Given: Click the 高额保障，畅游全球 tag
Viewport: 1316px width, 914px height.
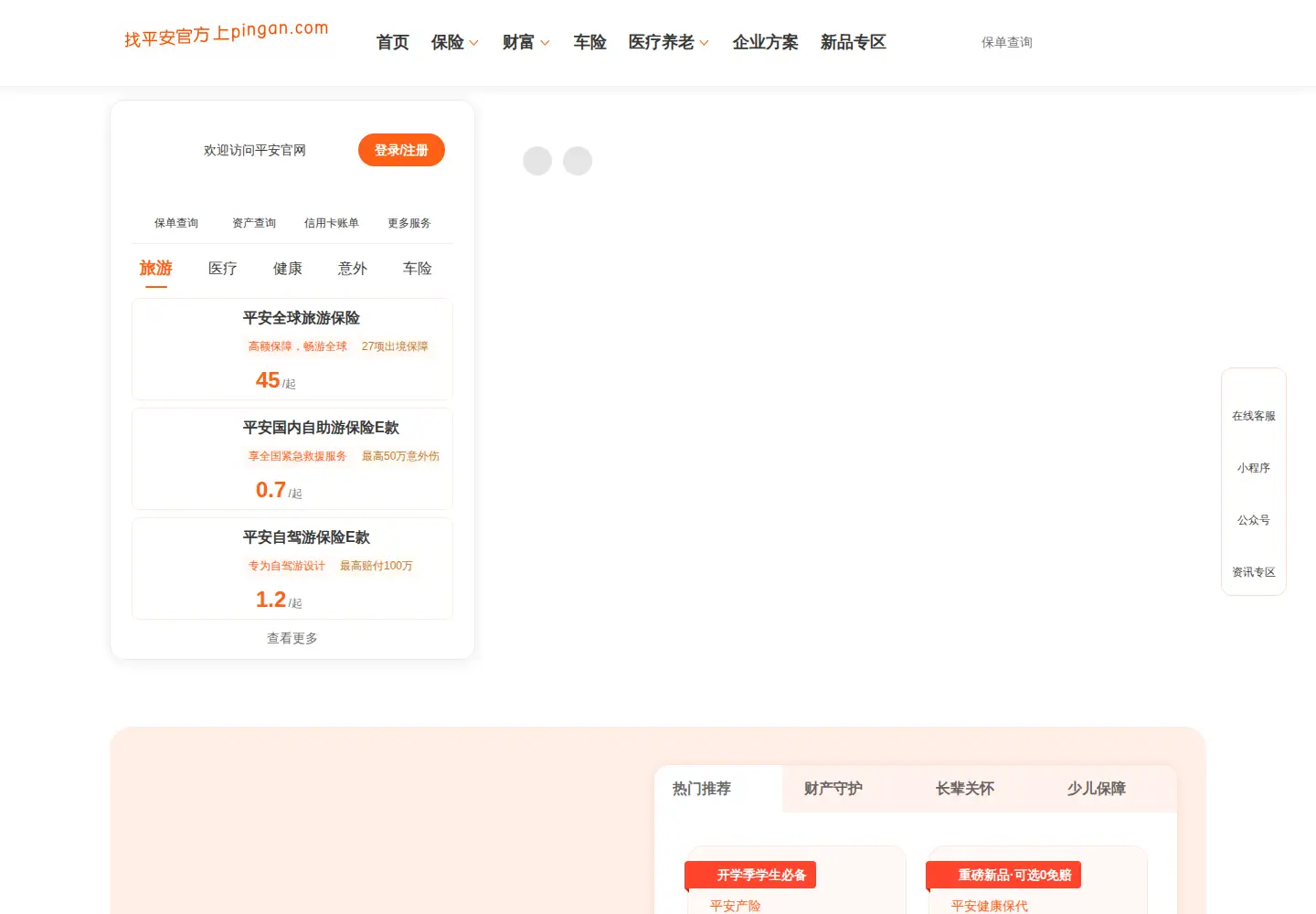Looking at the screenshot, I should click(298, 346).
